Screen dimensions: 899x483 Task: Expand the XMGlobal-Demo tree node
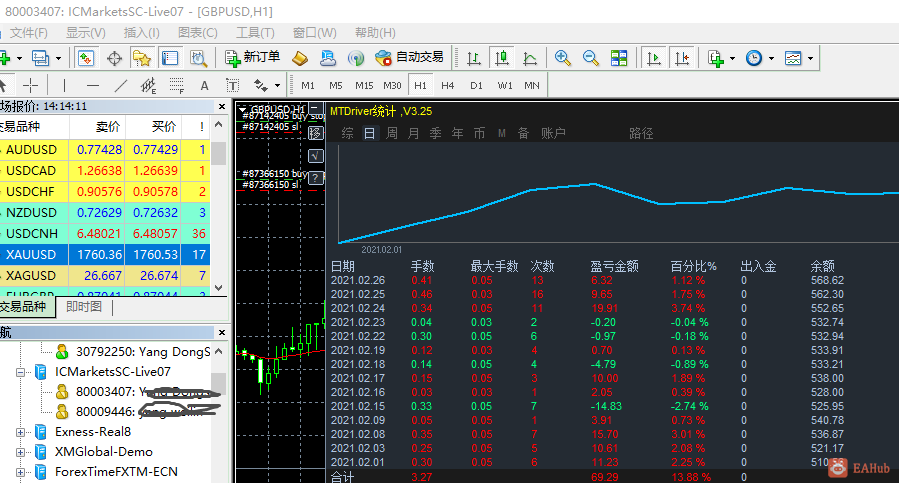pyautogui.click(x=21, y=452)
